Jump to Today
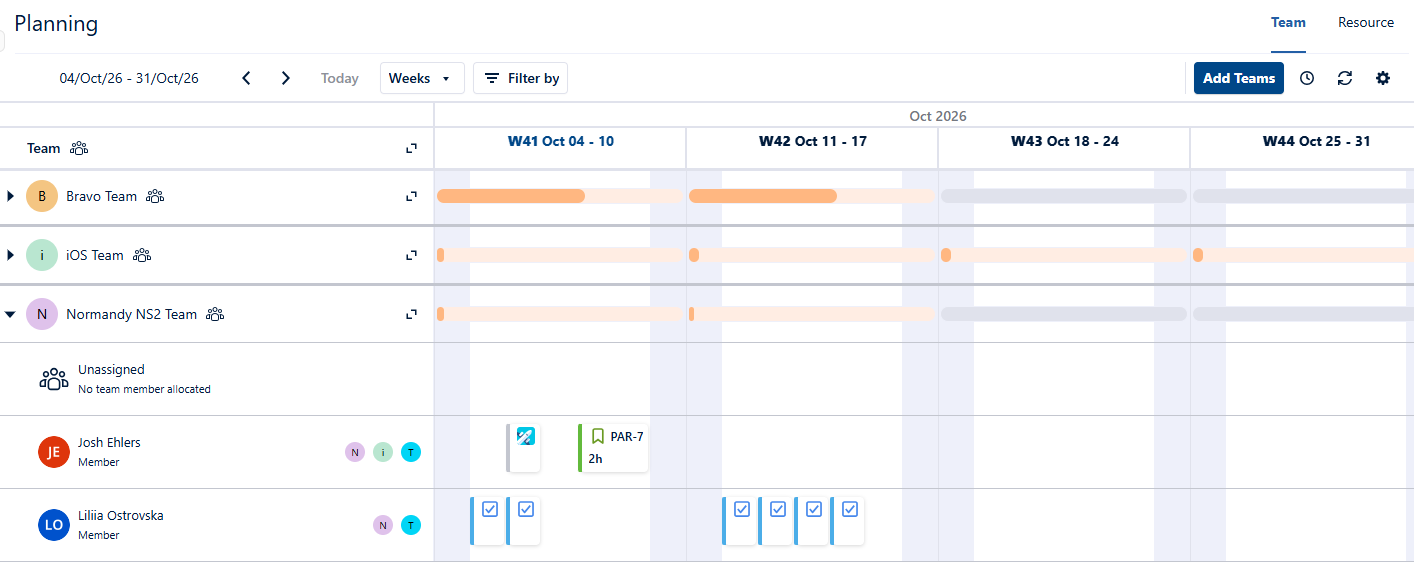This screenshot has height=562, width=1414. [340, 78]
